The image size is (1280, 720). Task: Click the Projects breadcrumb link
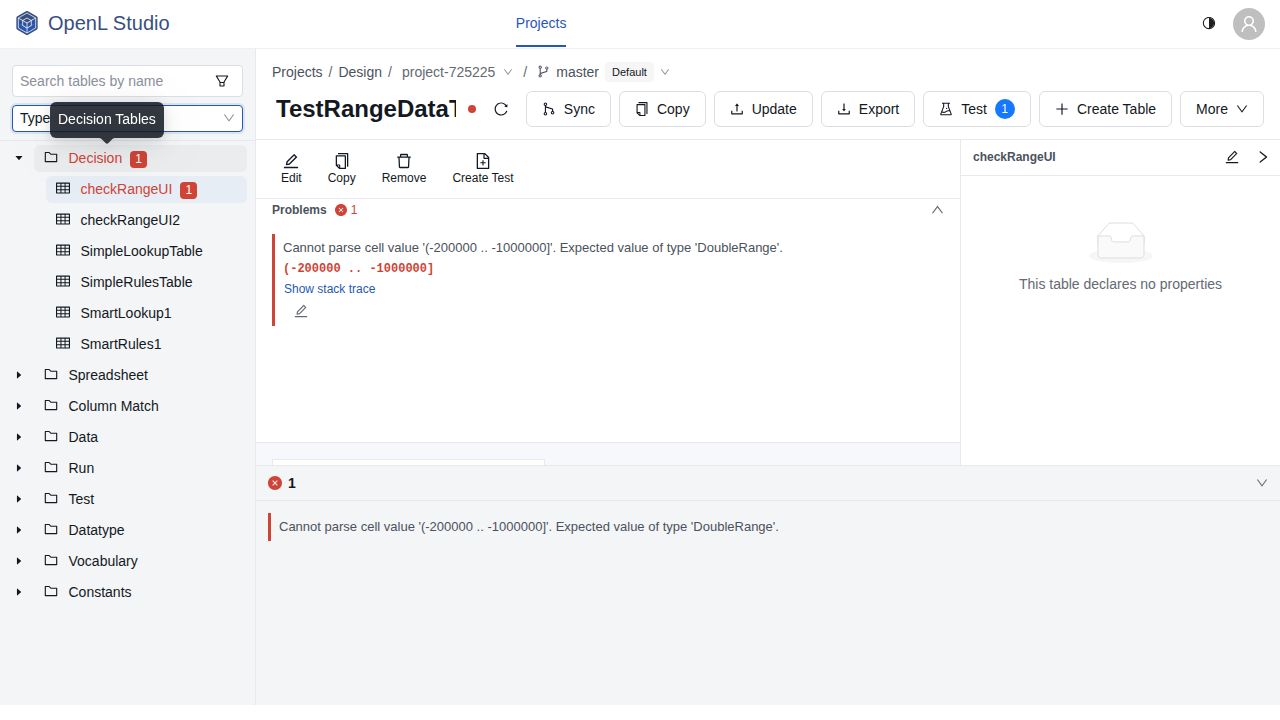pos(297,72)
